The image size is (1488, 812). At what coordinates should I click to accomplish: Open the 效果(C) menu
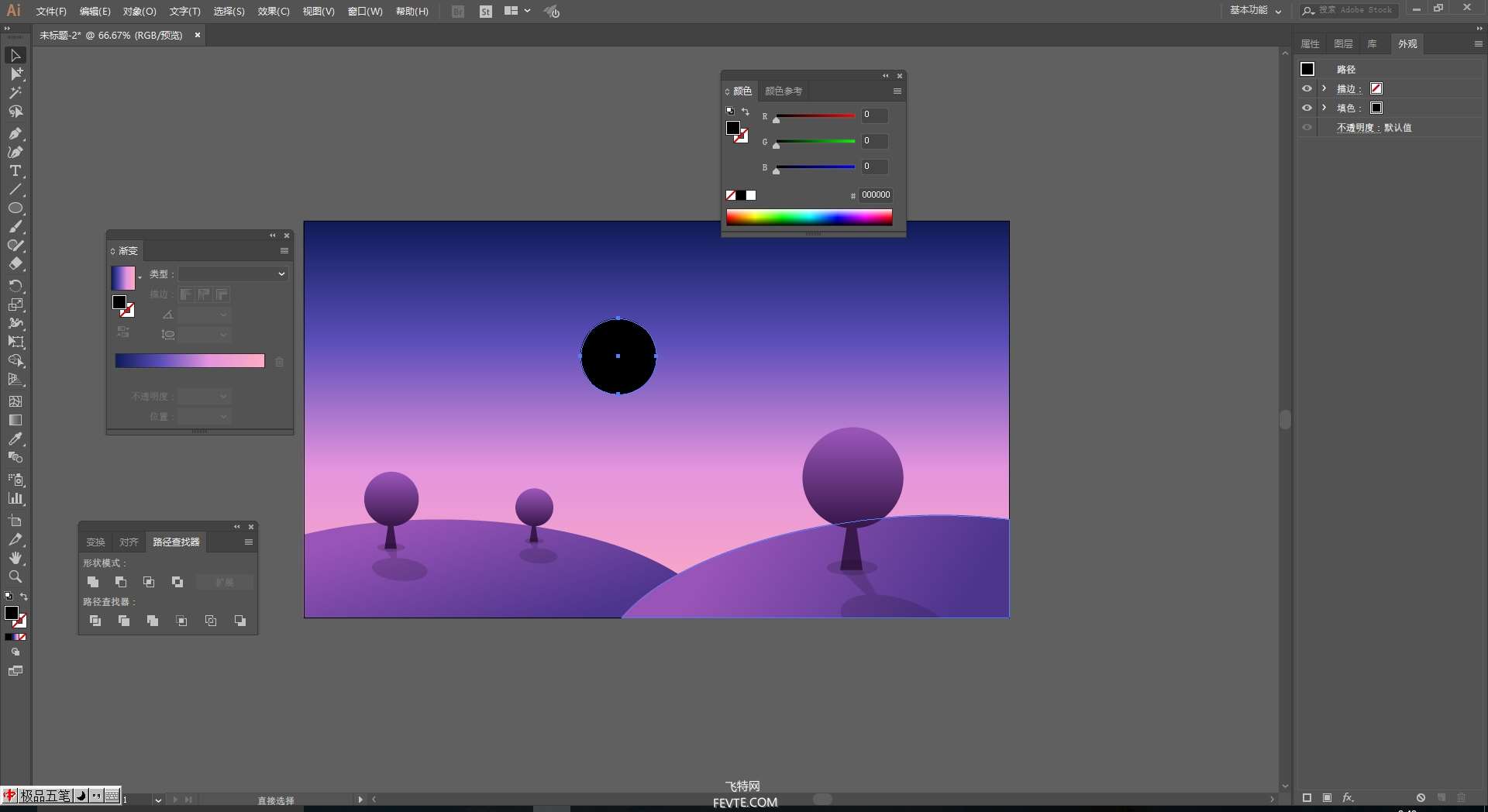click(x=274, y=11)
